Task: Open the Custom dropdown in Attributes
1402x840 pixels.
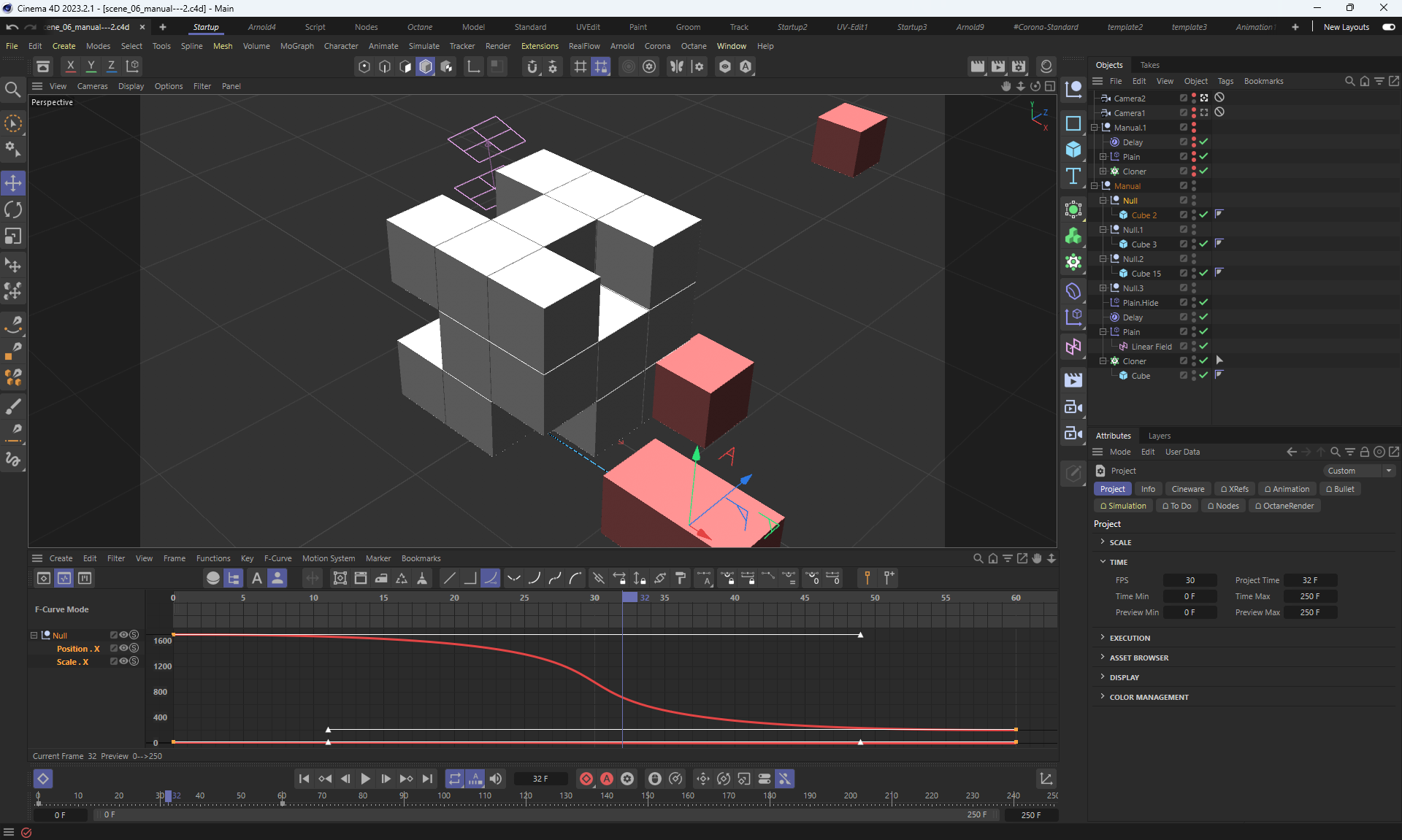Action: (1359, 471)
